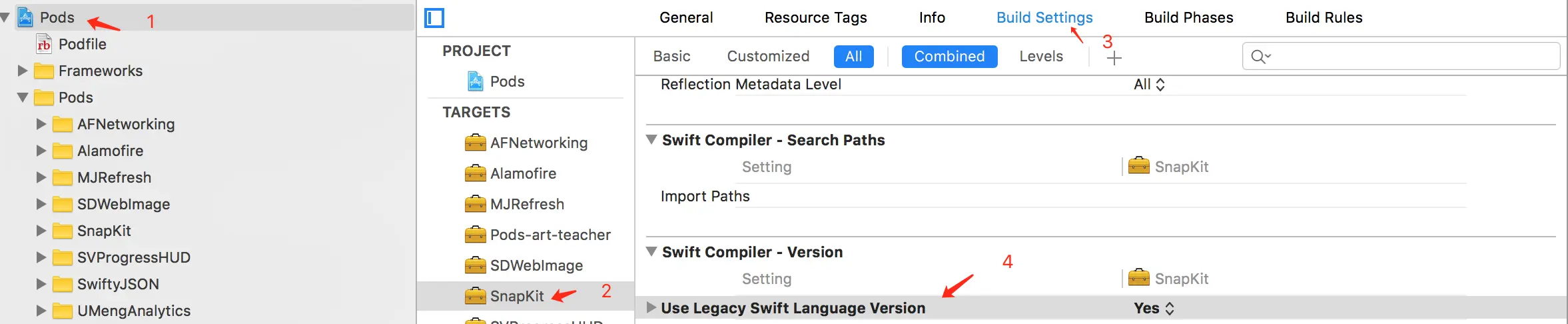Switch to the General tab
This screenshot has width=1568, height=324.
[685, 18]
